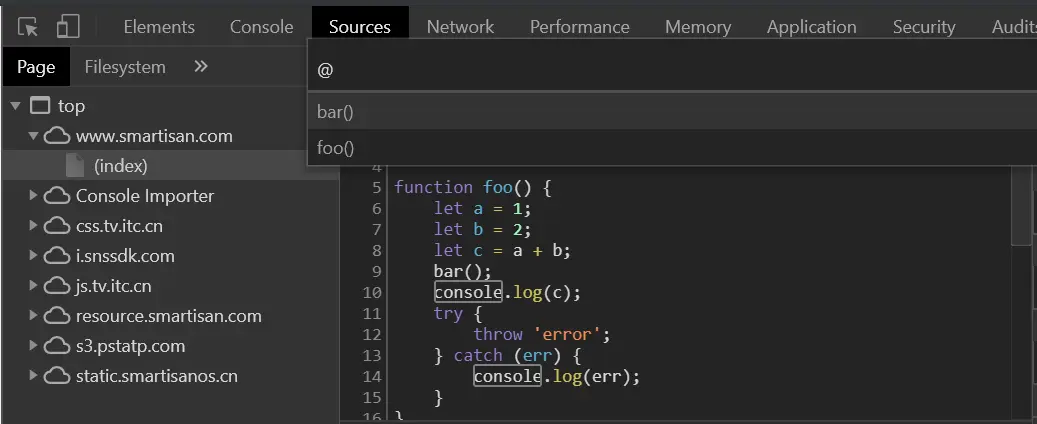Switch to the Console tab

point(261,27)
